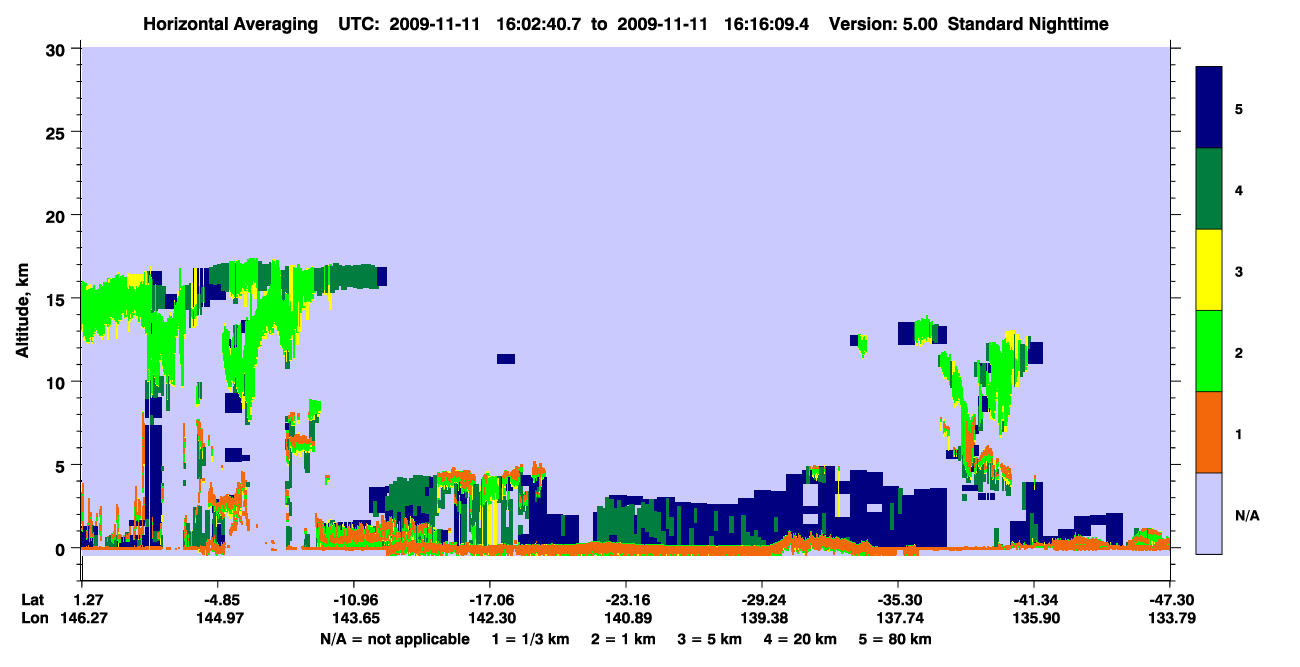Click latitude value -29.24
The width and height of the screenshot is (1300, 667).
coord(762,599)
